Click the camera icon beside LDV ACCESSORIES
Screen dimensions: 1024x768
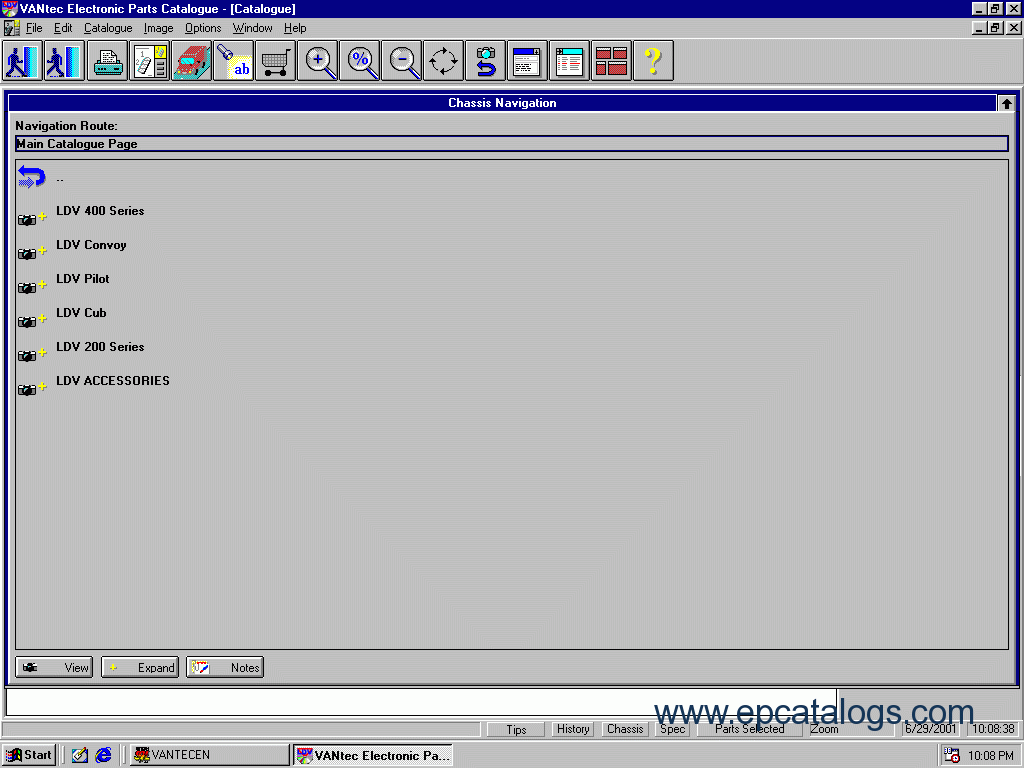pos(27,390)
